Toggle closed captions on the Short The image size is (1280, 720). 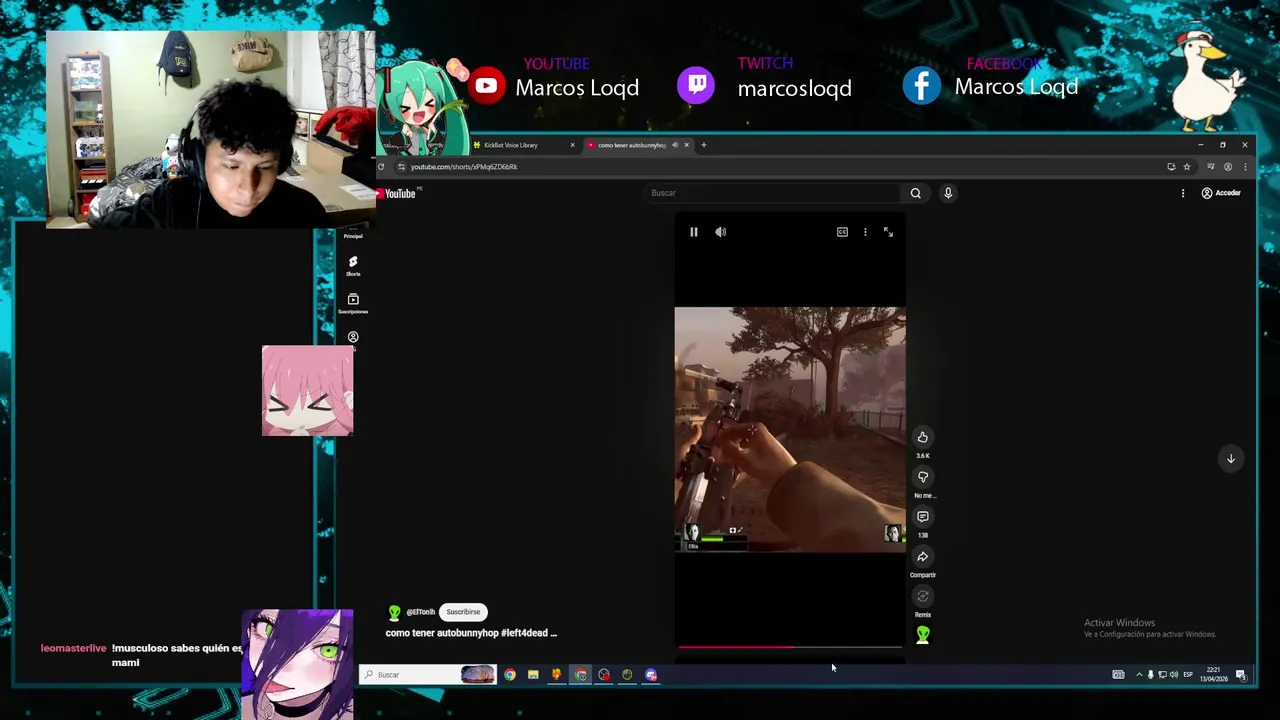(x=842, y=232)
